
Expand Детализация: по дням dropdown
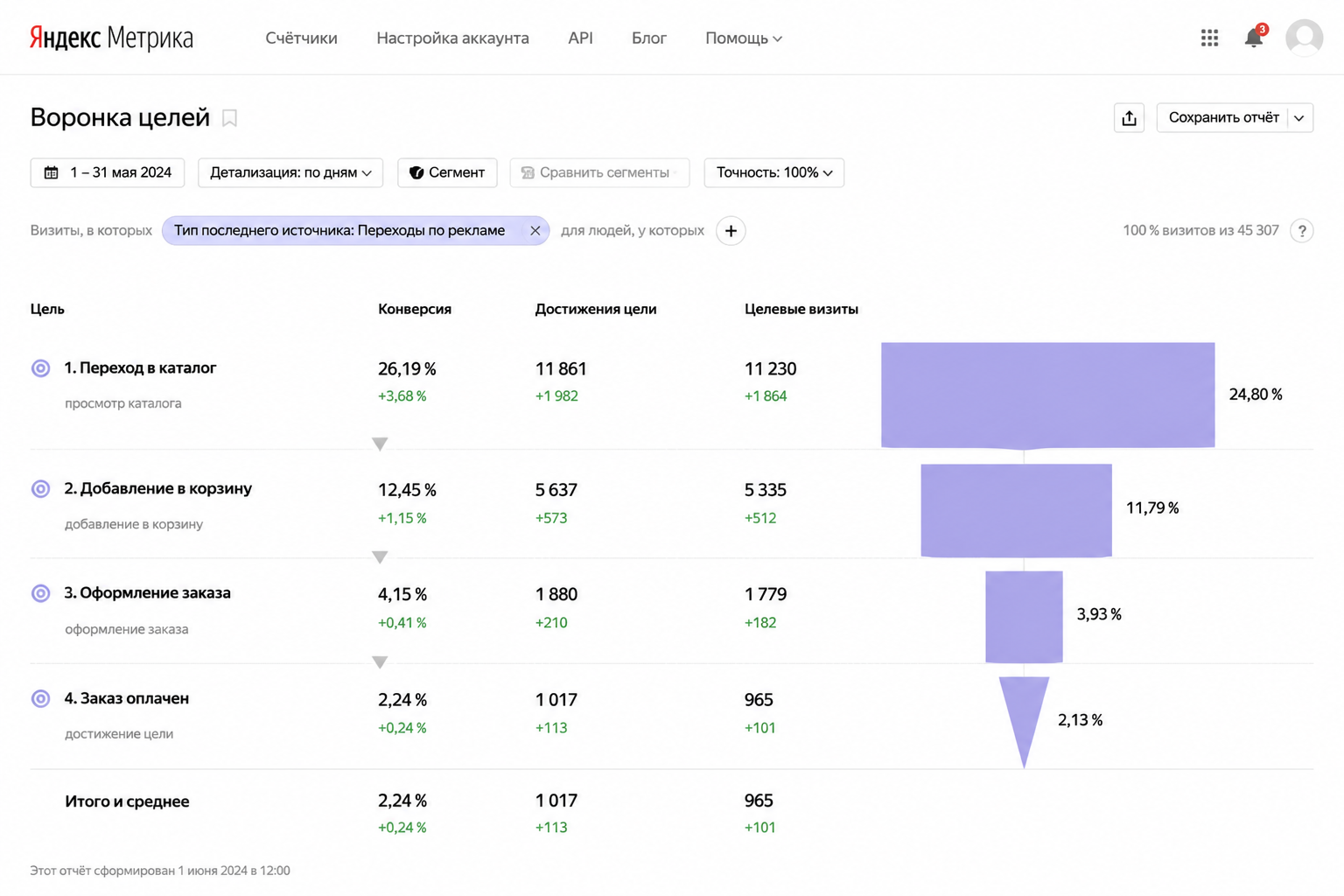point(290,172)
